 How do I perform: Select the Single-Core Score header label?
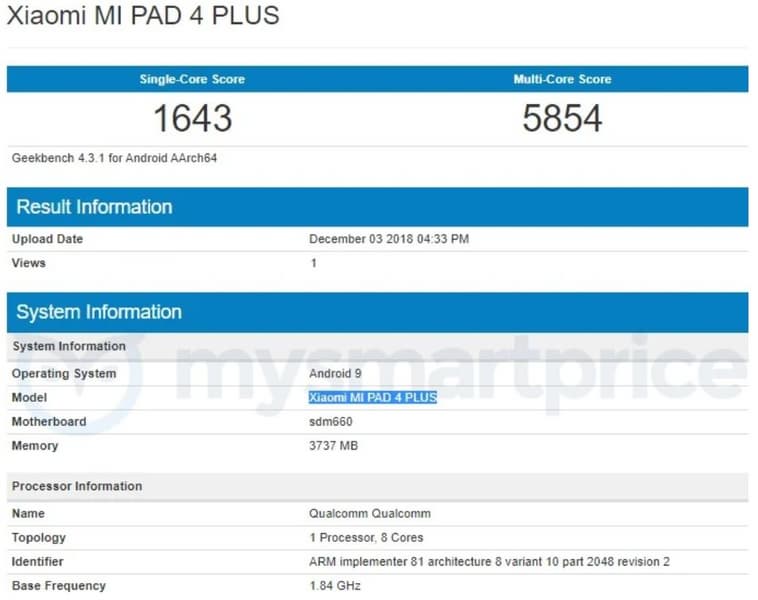click(x=192, y=79)
